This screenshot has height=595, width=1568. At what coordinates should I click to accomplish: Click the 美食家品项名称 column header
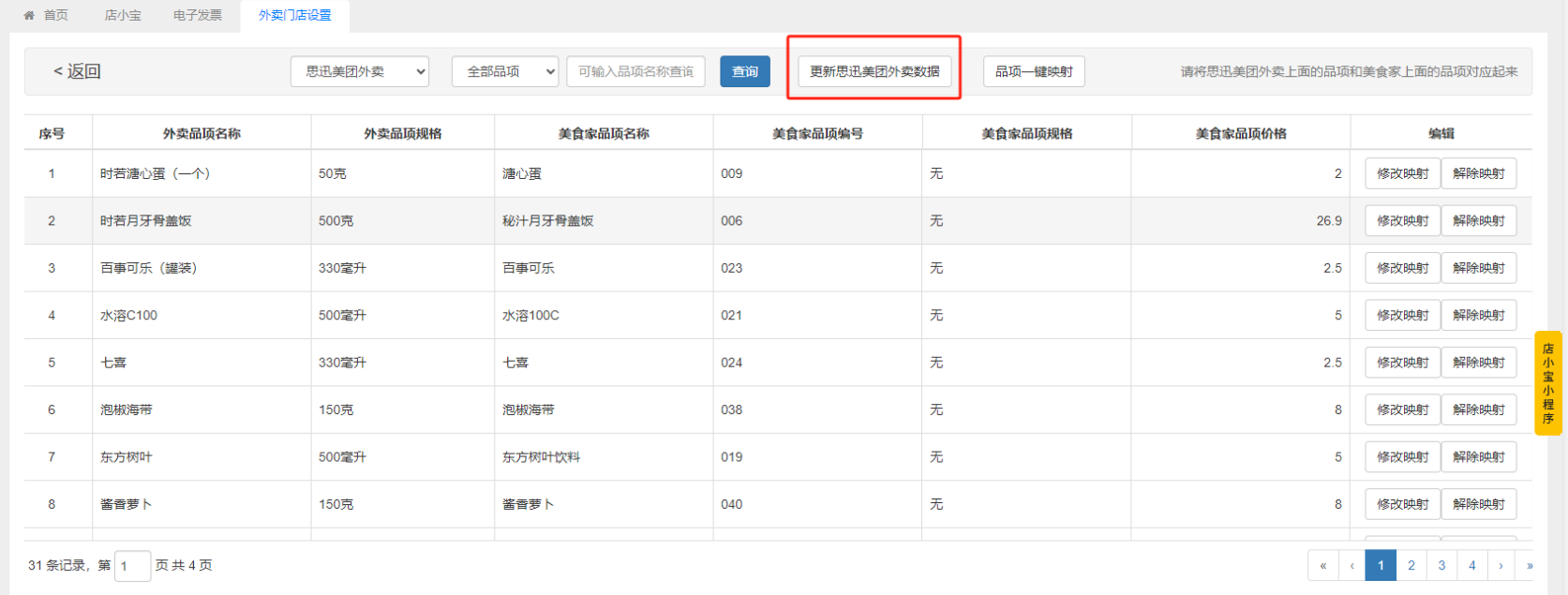point(604,134)
